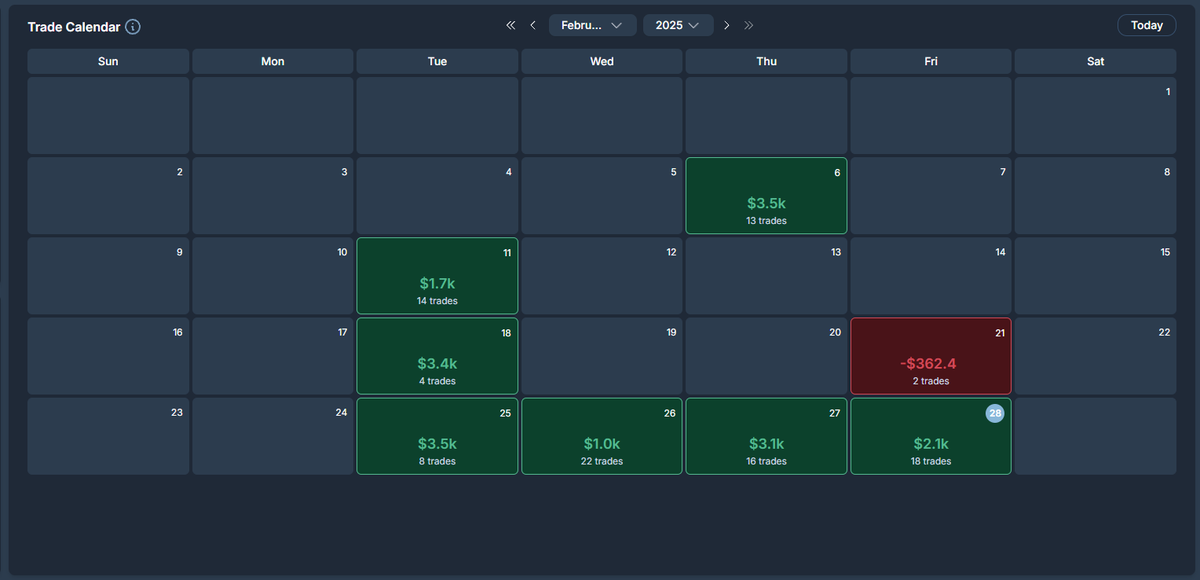Select the February 24 cell
Screen dimensions: 1200x580
[273, 436]
